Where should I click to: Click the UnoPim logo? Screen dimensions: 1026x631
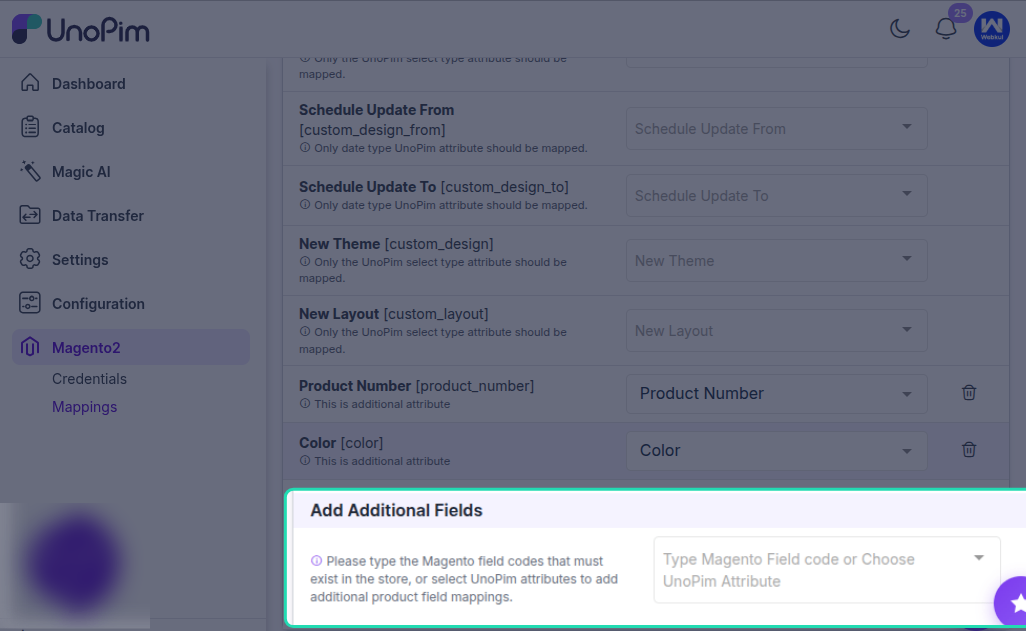(80, 29)
